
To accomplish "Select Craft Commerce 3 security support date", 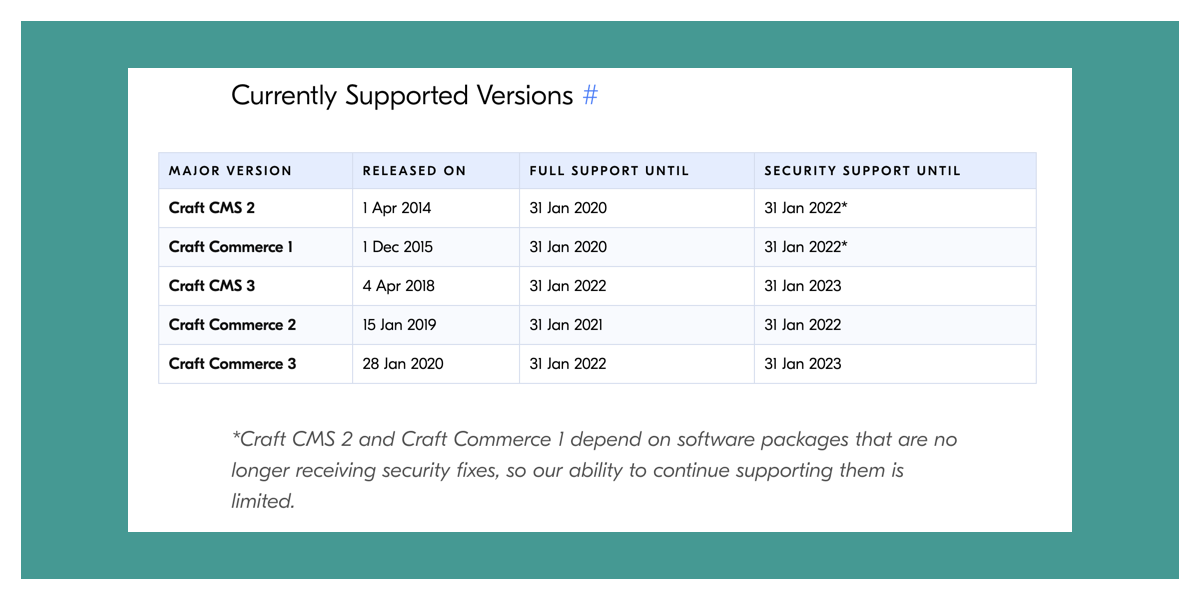I will coord(803,364).
